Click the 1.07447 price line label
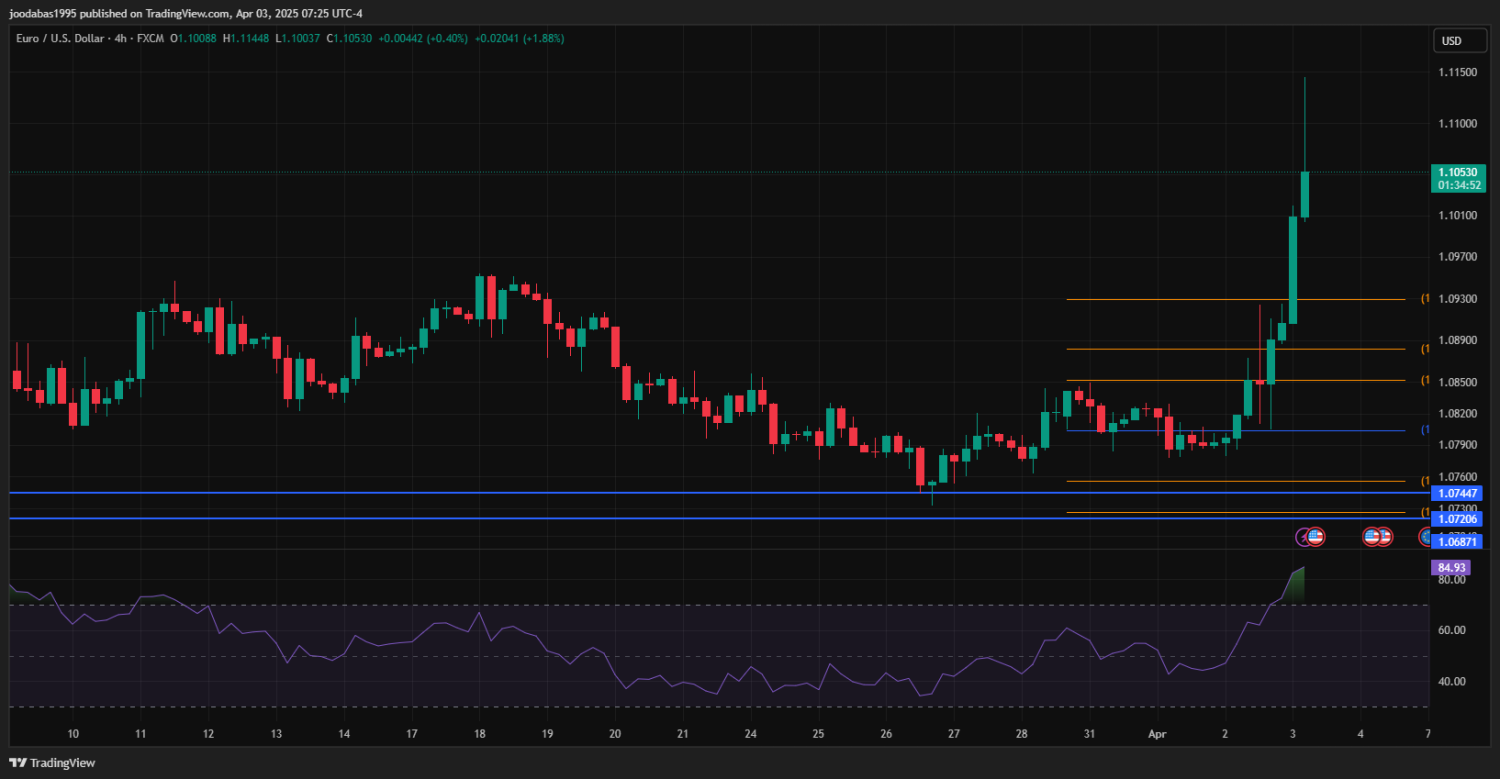1500x779 pixels. click(1457, 493)
